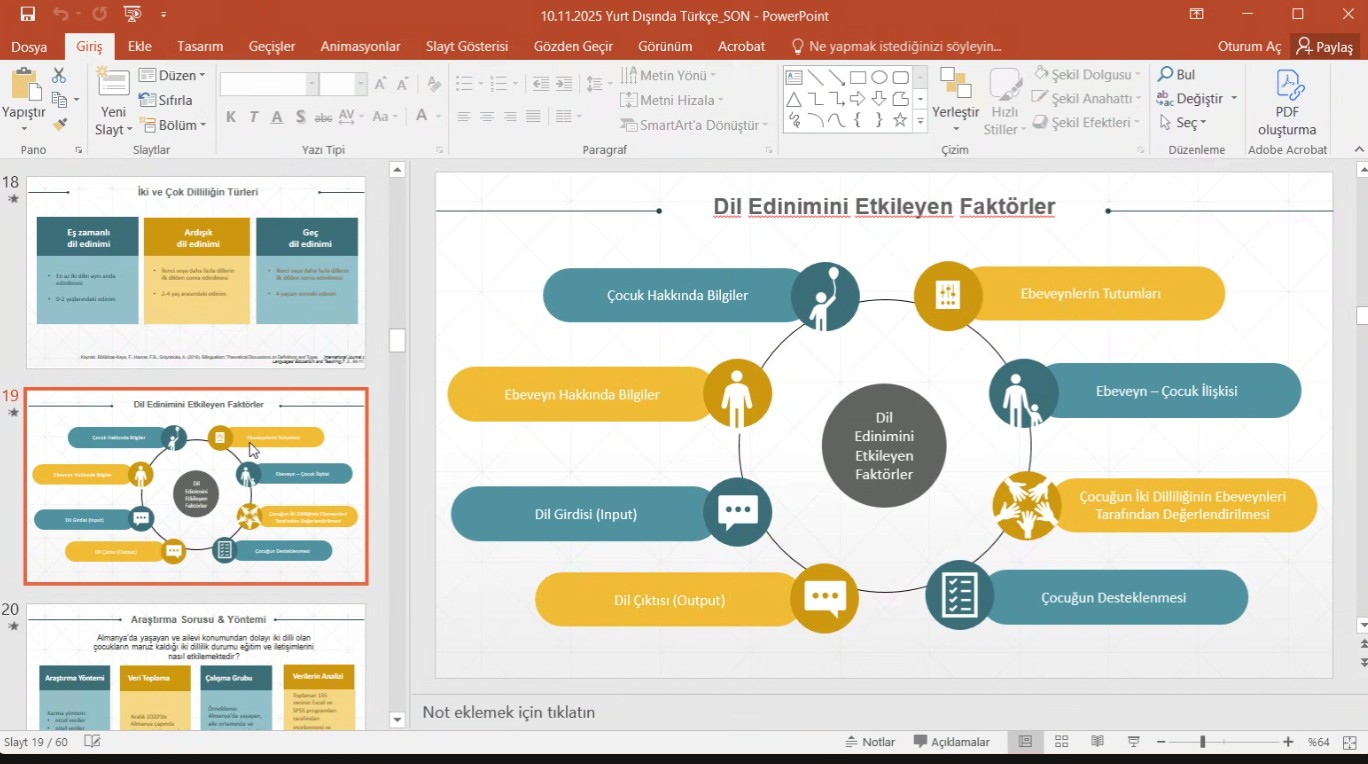Viewport: 1368px width, 764px height.
Task: Click fit slide to window icon
Action: (1347, 742)
